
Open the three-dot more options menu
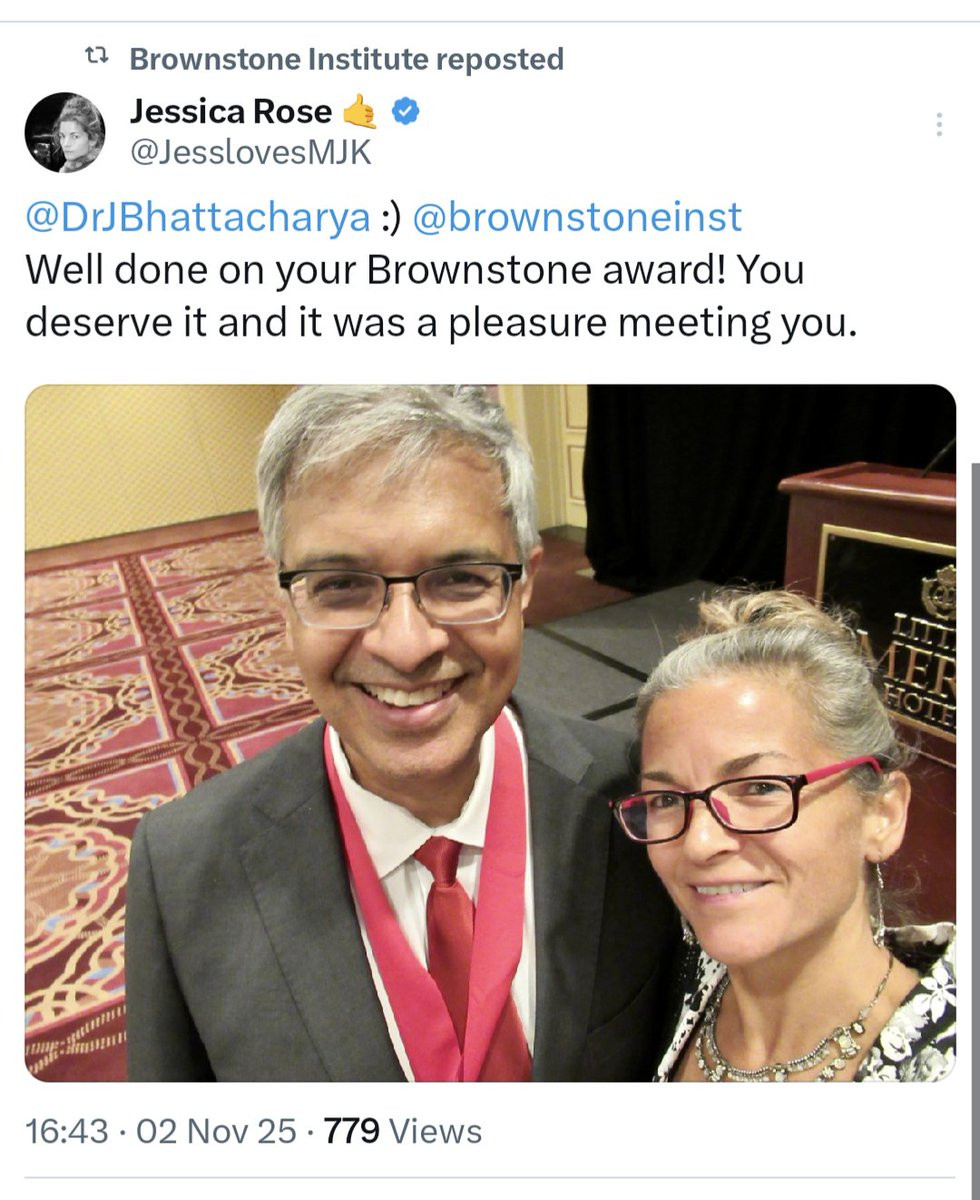click(938, 124)
